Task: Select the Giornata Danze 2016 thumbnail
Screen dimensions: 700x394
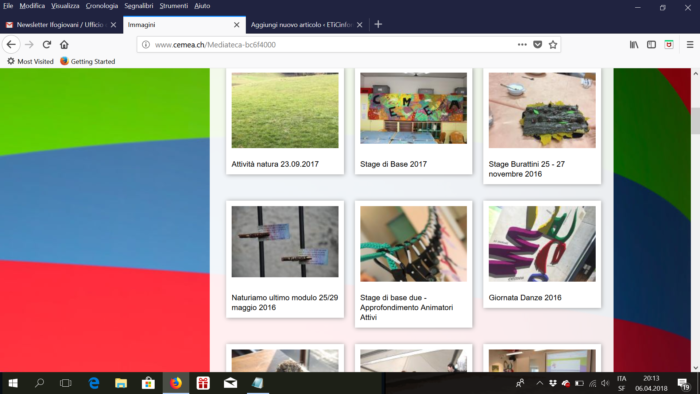Action: (542, 244)
